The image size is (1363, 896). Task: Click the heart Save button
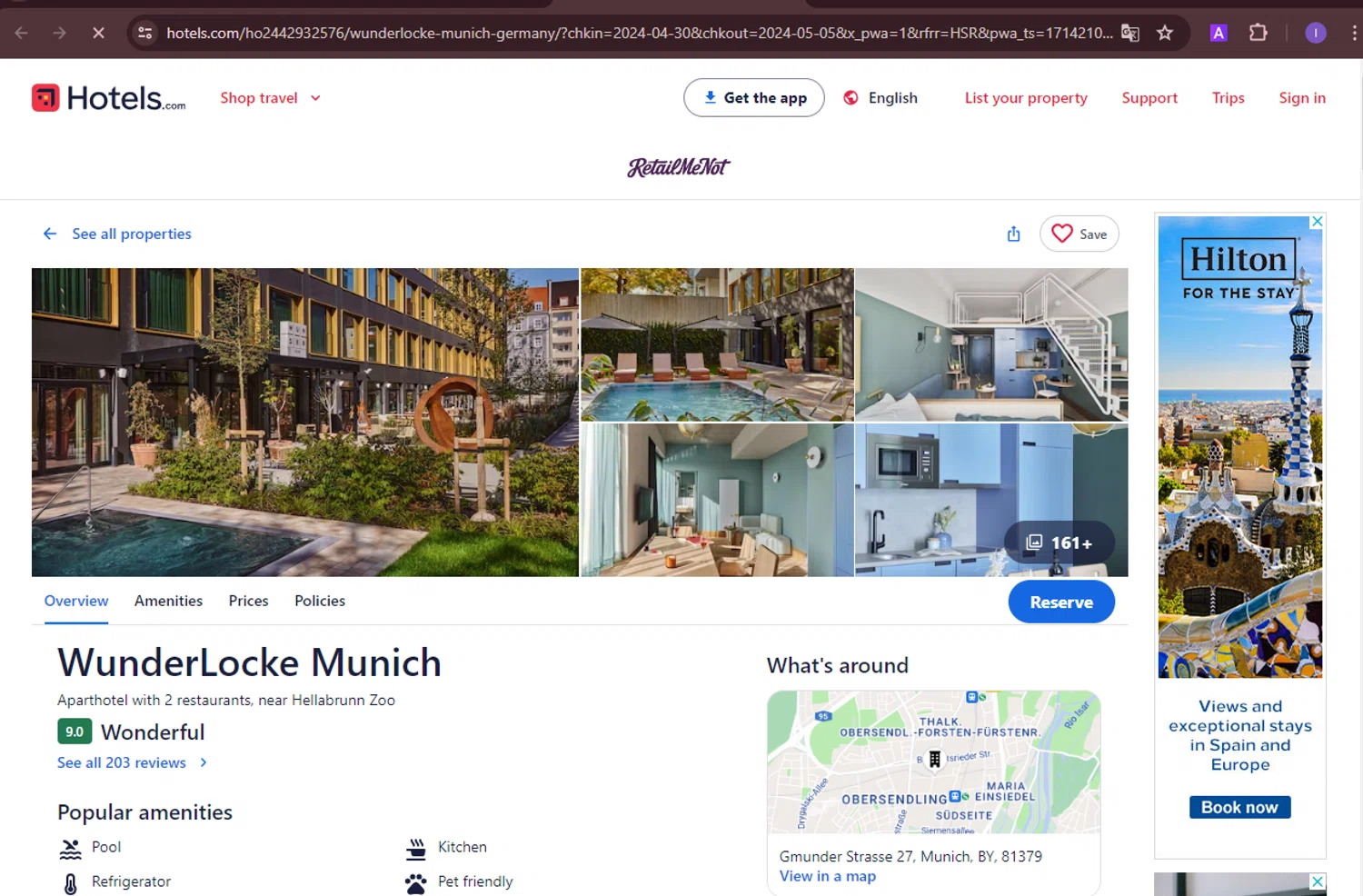click(1079, 234)
